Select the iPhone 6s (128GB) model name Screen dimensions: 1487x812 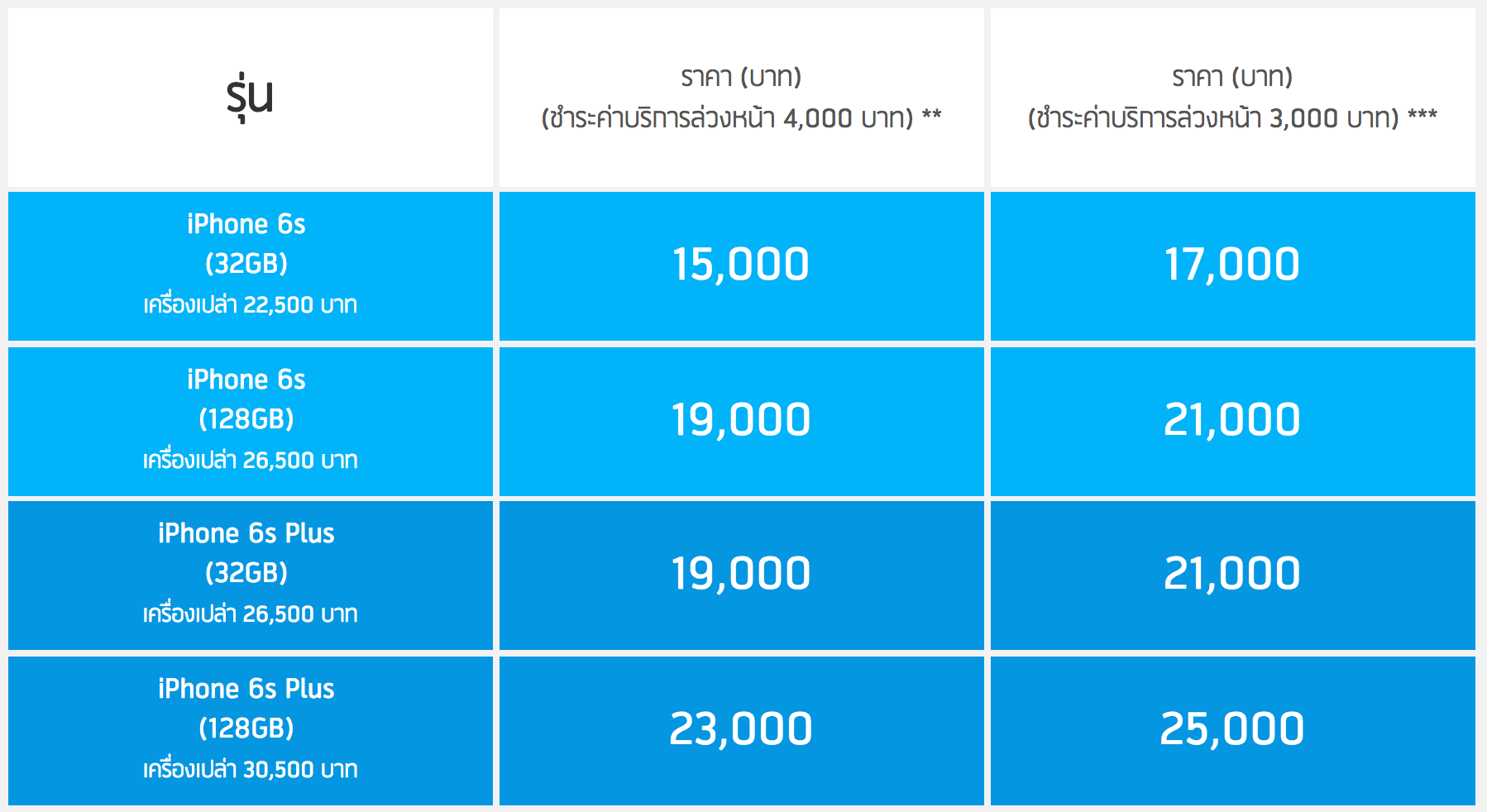[246, 399]
